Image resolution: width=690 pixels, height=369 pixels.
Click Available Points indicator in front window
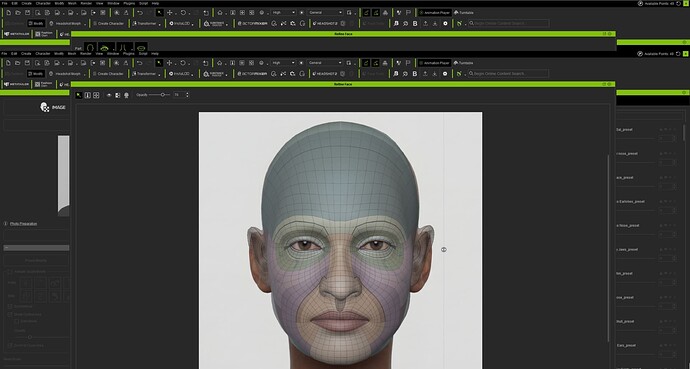coord(656,54)
